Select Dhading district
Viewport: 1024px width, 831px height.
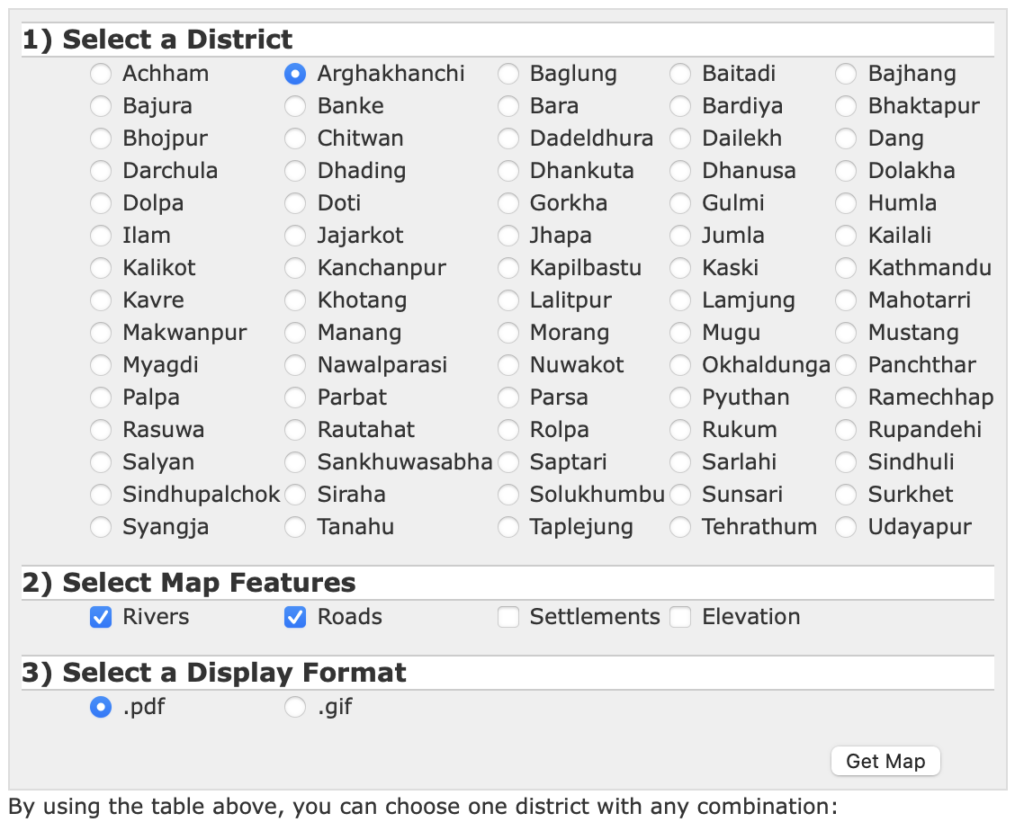pyautogui.click(x=295, y=171)
